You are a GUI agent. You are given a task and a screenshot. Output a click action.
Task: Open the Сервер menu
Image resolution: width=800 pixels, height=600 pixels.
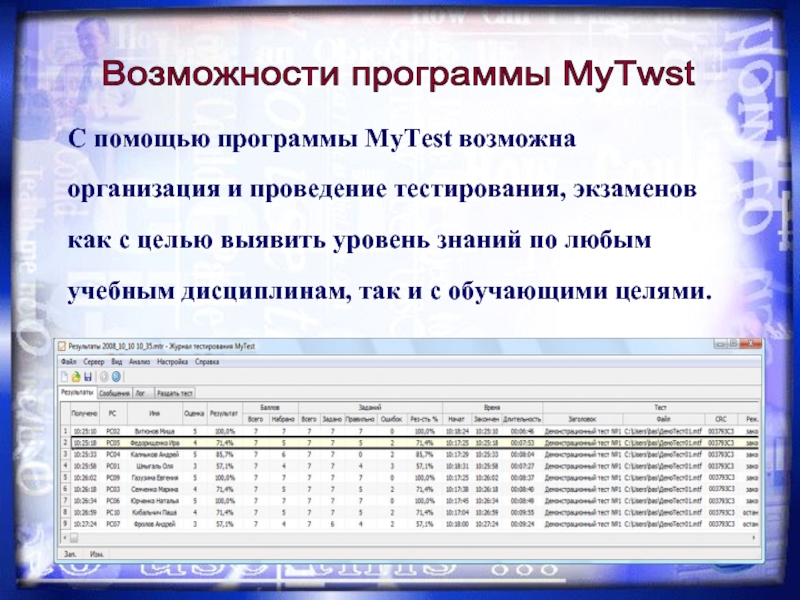(x=93, y=362)
